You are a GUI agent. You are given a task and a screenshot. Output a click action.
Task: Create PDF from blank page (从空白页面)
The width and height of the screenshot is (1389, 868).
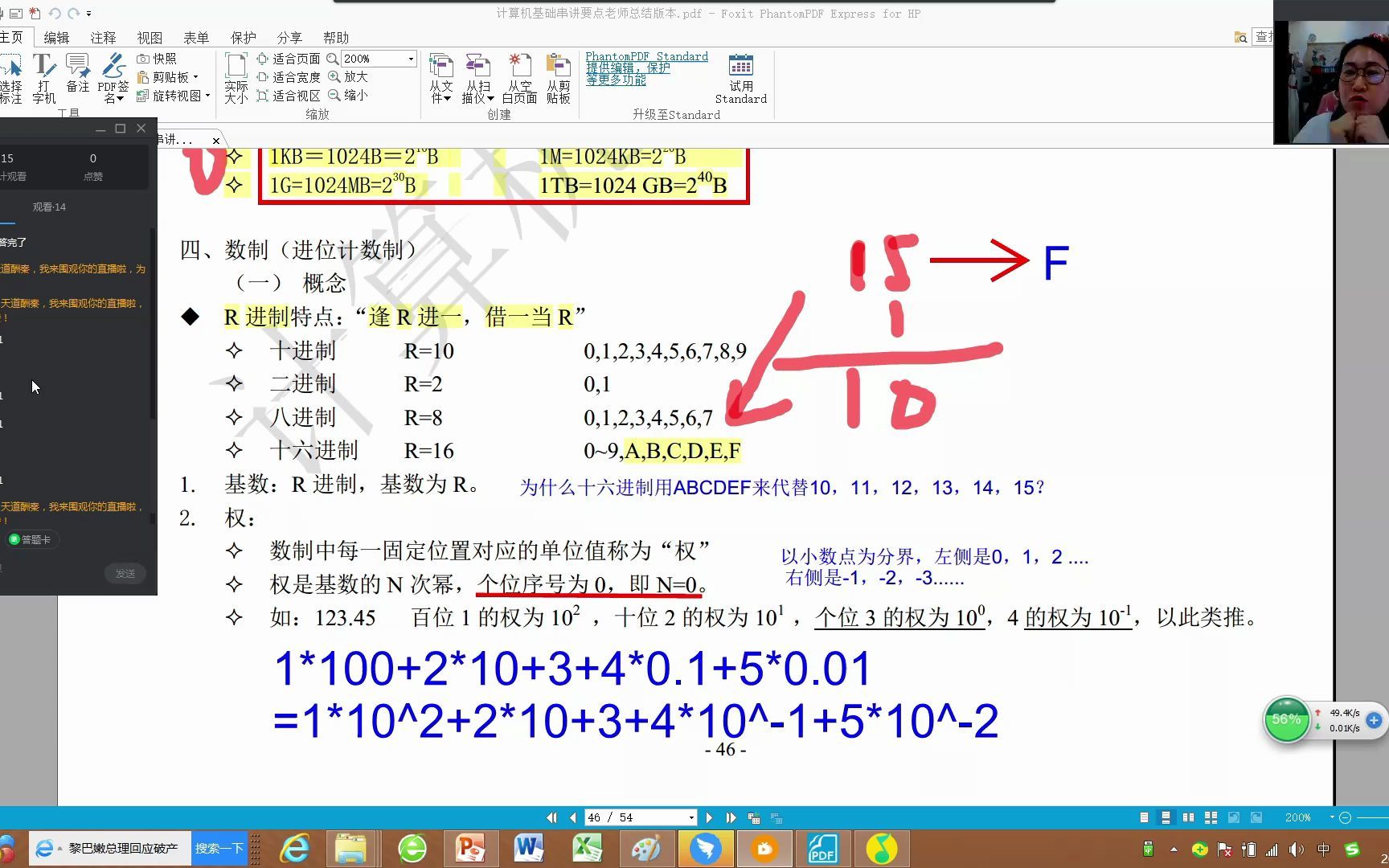(519, 78)
